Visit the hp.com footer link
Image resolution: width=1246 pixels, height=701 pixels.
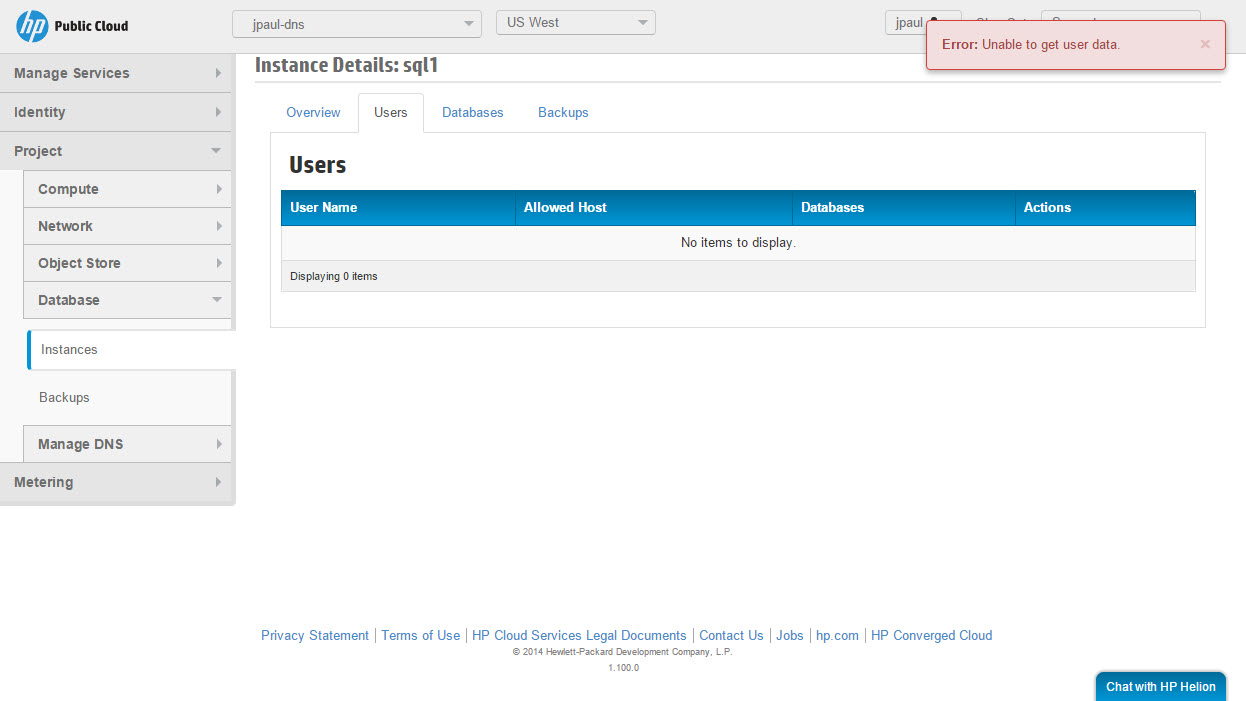click(x=837, y=635)
